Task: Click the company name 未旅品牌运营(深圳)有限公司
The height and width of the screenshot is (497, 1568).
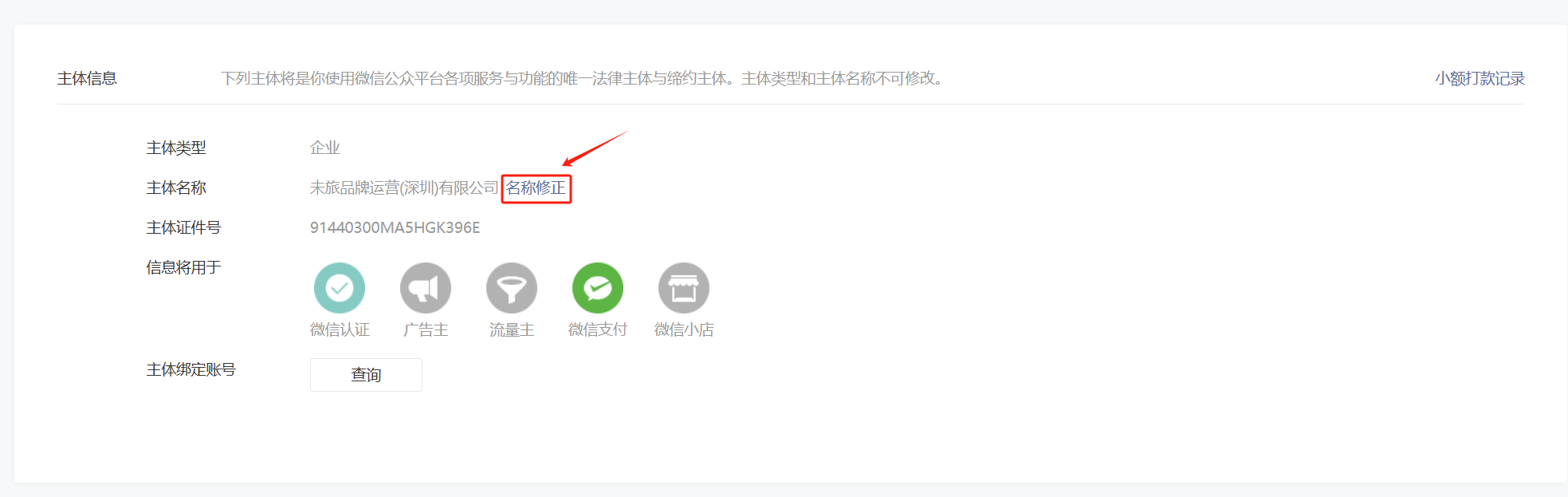Action: click(404, 188)
